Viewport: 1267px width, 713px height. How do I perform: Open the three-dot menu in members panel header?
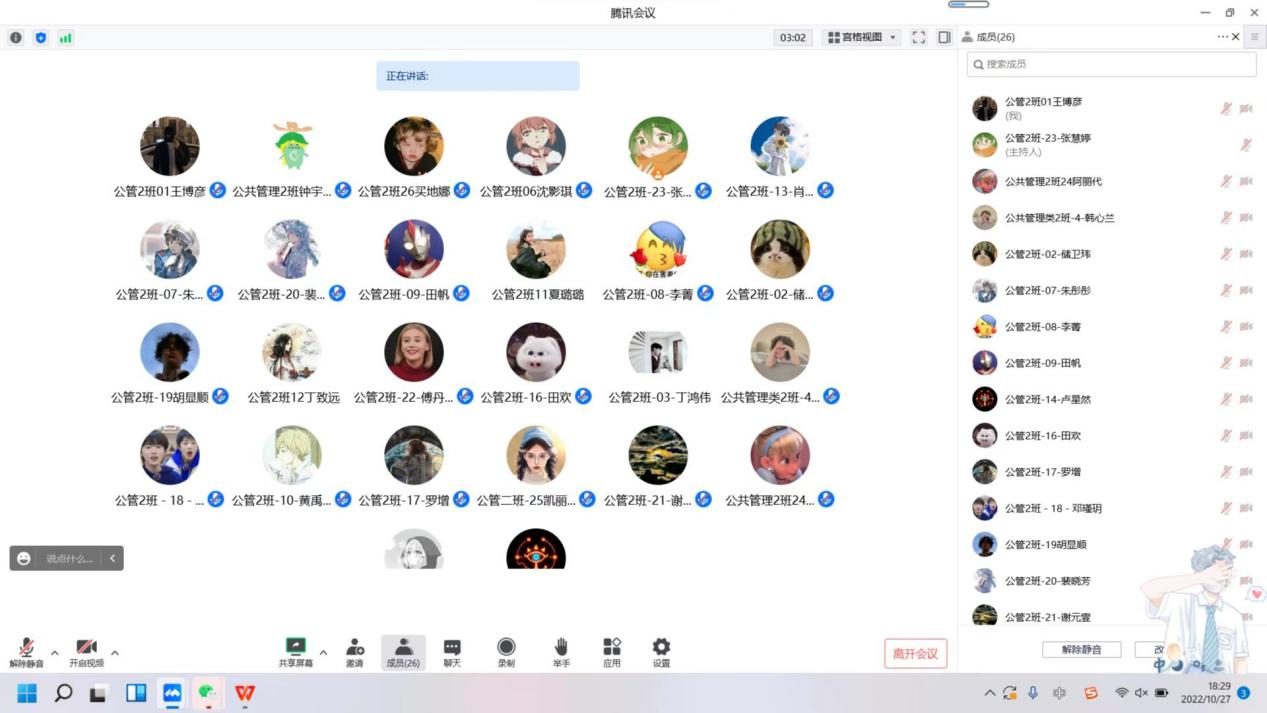coord(1222,37)
